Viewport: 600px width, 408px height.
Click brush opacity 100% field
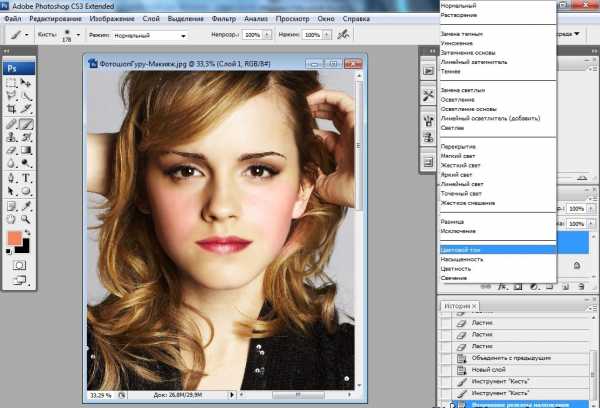tap(253, 35)
